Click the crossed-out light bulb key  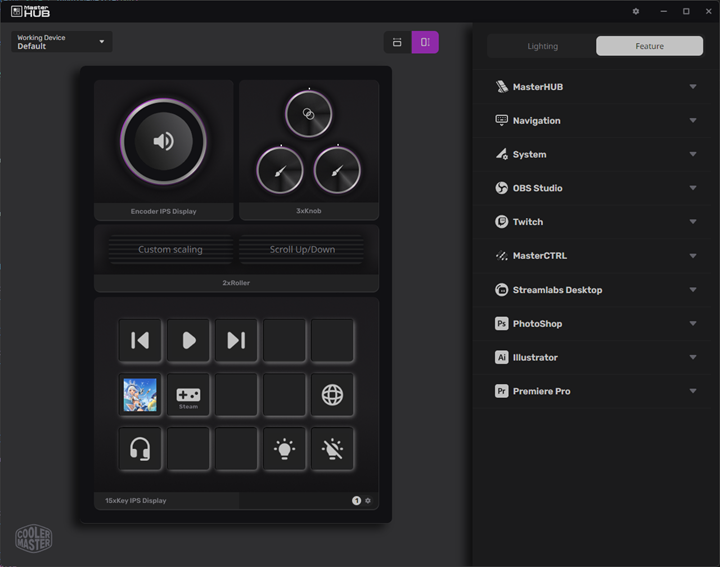click(x=332, y=449)
